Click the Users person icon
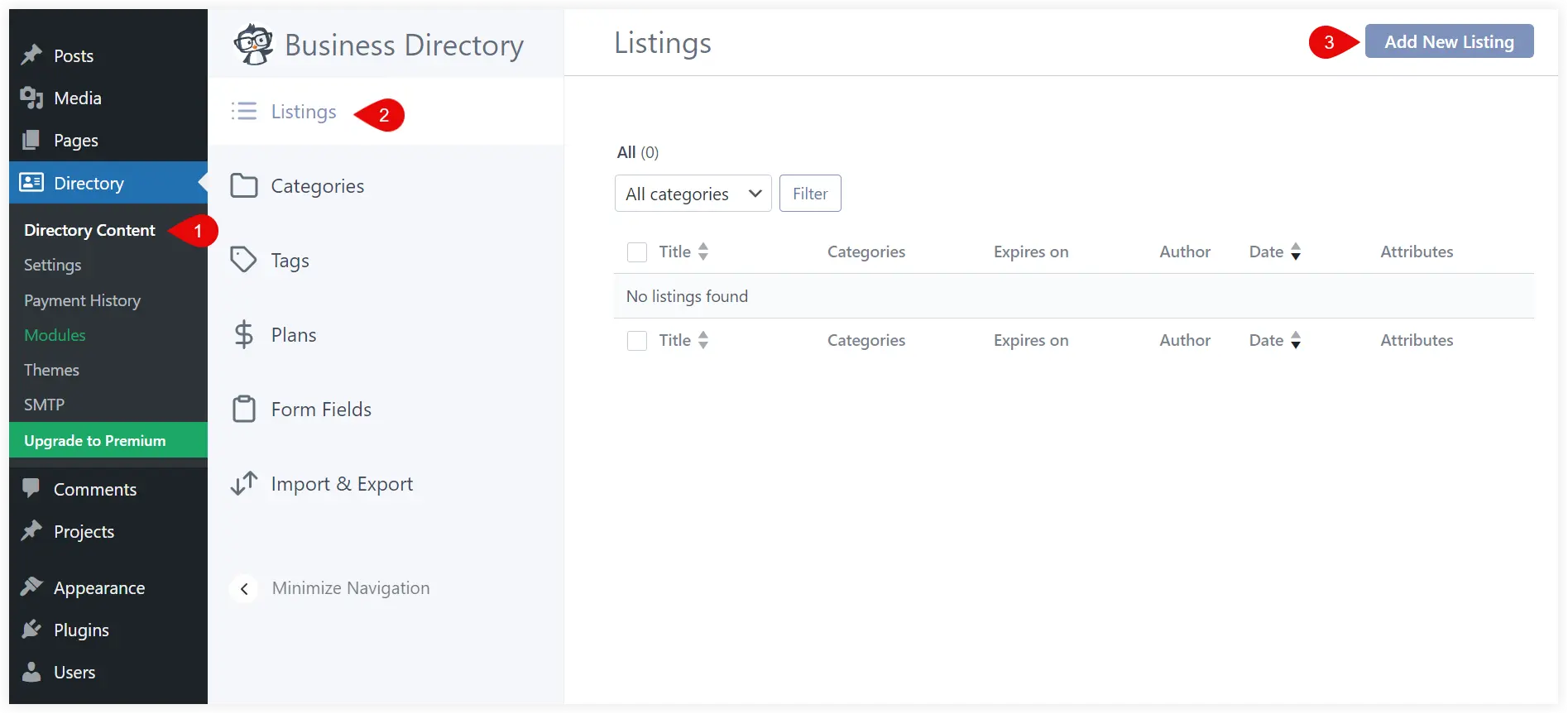Screen dimensions: 1568x714 point(31,671)
